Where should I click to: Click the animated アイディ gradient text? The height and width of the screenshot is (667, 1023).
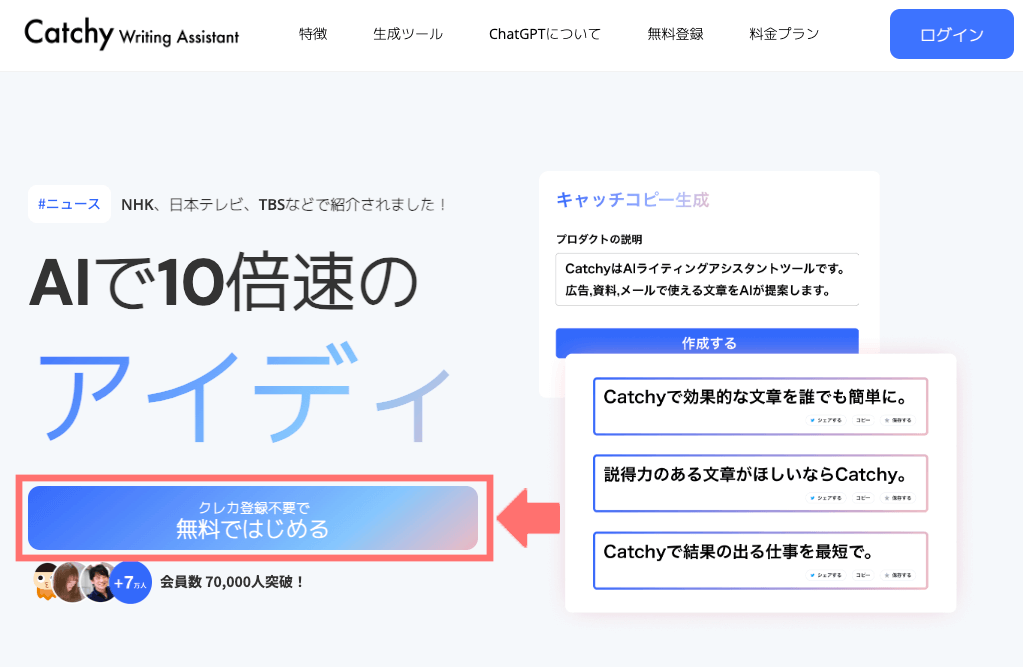(245, 392)
